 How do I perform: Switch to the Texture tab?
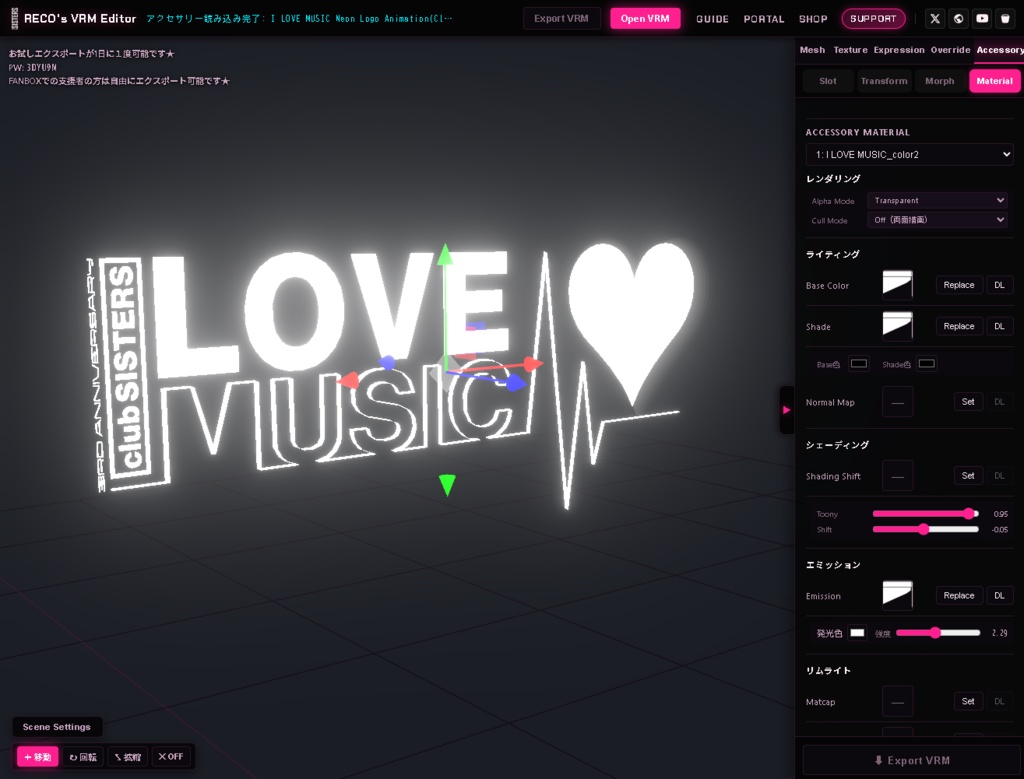click(850, 50)
